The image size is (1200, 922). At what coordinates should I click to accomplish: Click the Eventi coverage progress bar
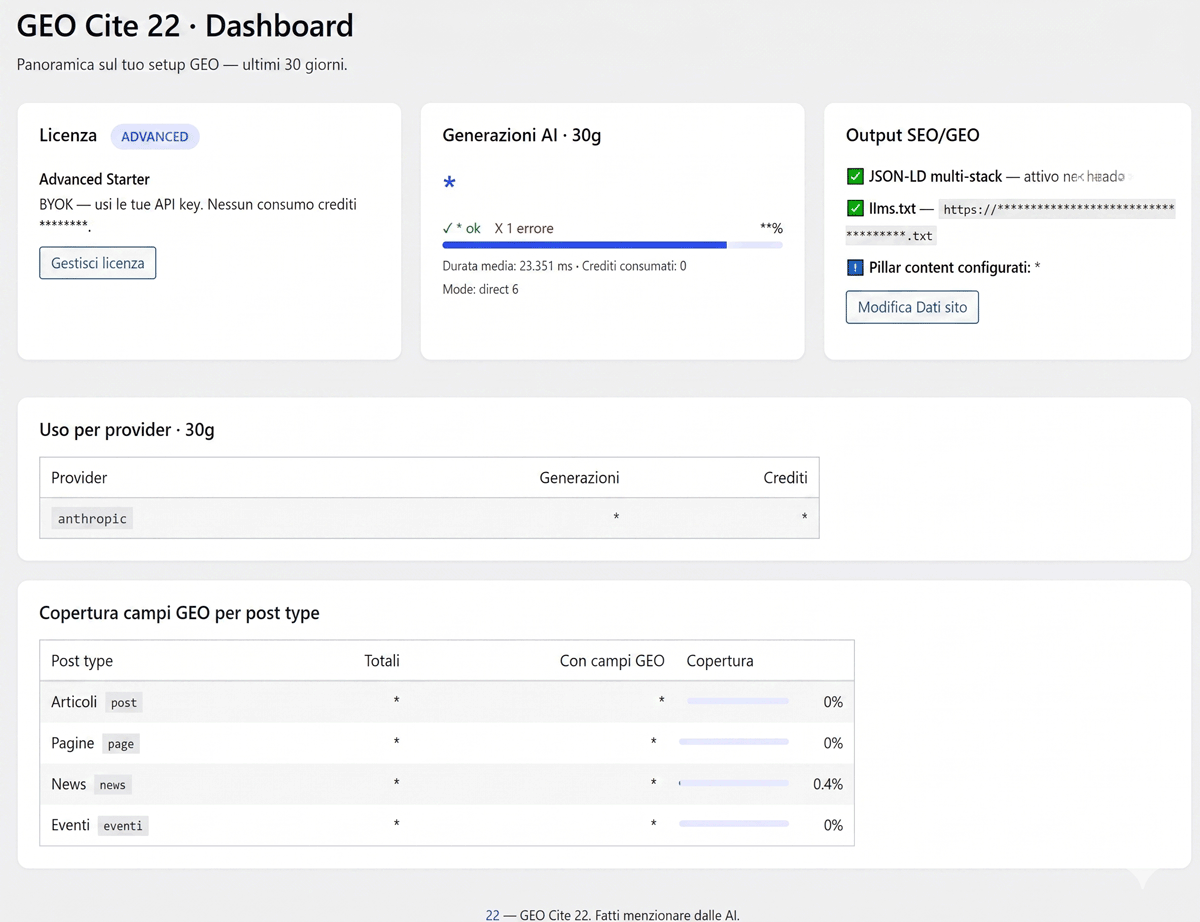(733, 825)
